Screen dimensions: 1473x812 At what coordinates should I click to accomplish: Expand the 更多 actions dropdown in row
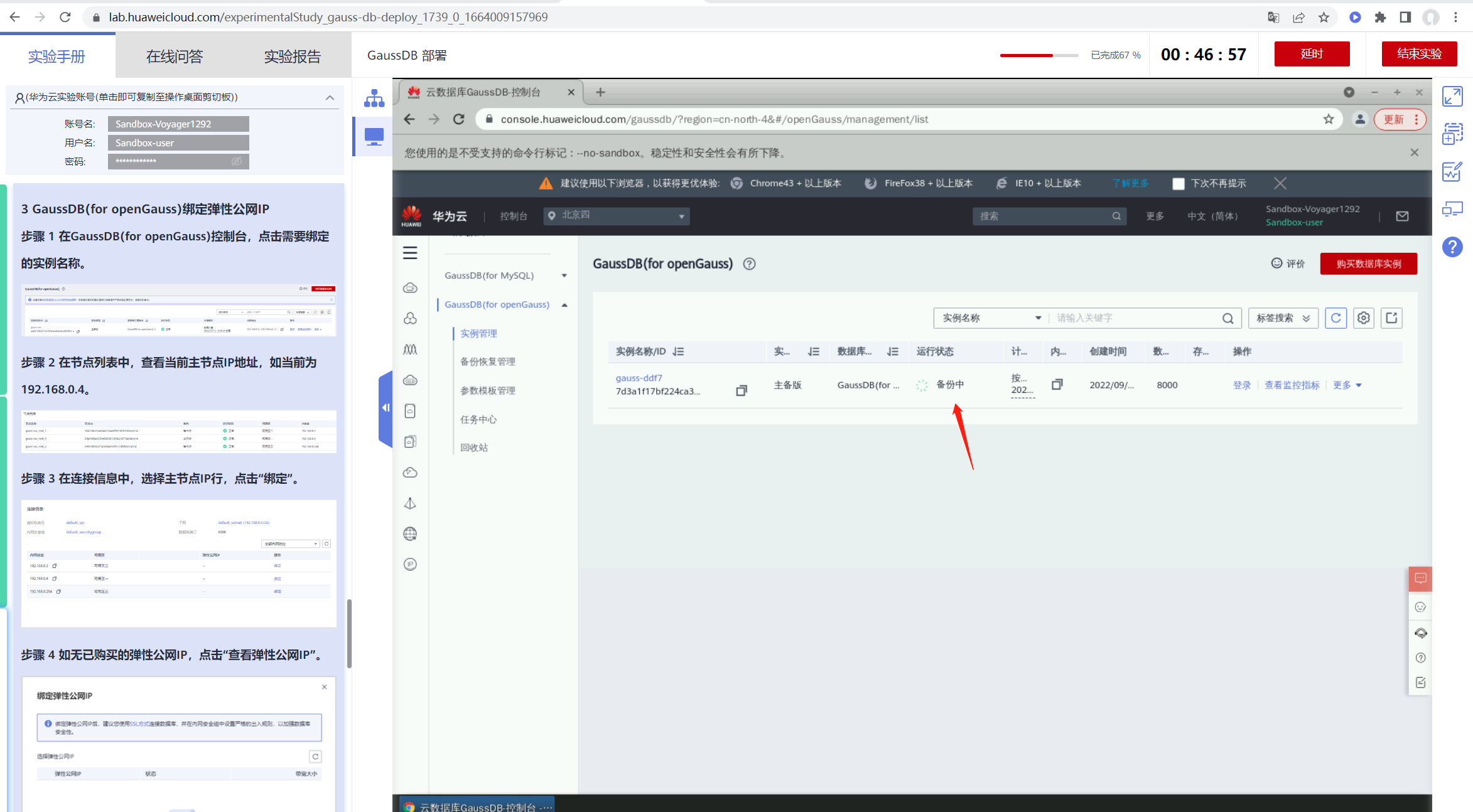point(1347,385)
